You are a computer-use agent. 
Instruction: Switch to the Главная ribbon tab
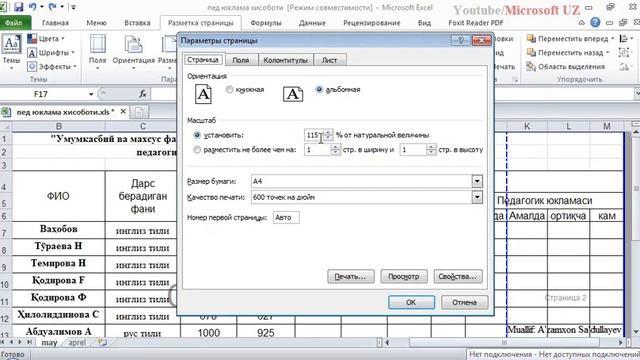(x=55, y=23)
